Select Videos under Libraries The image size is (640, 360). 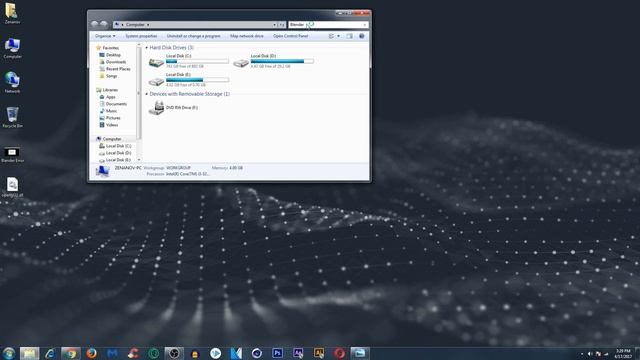tap(109, 125)
